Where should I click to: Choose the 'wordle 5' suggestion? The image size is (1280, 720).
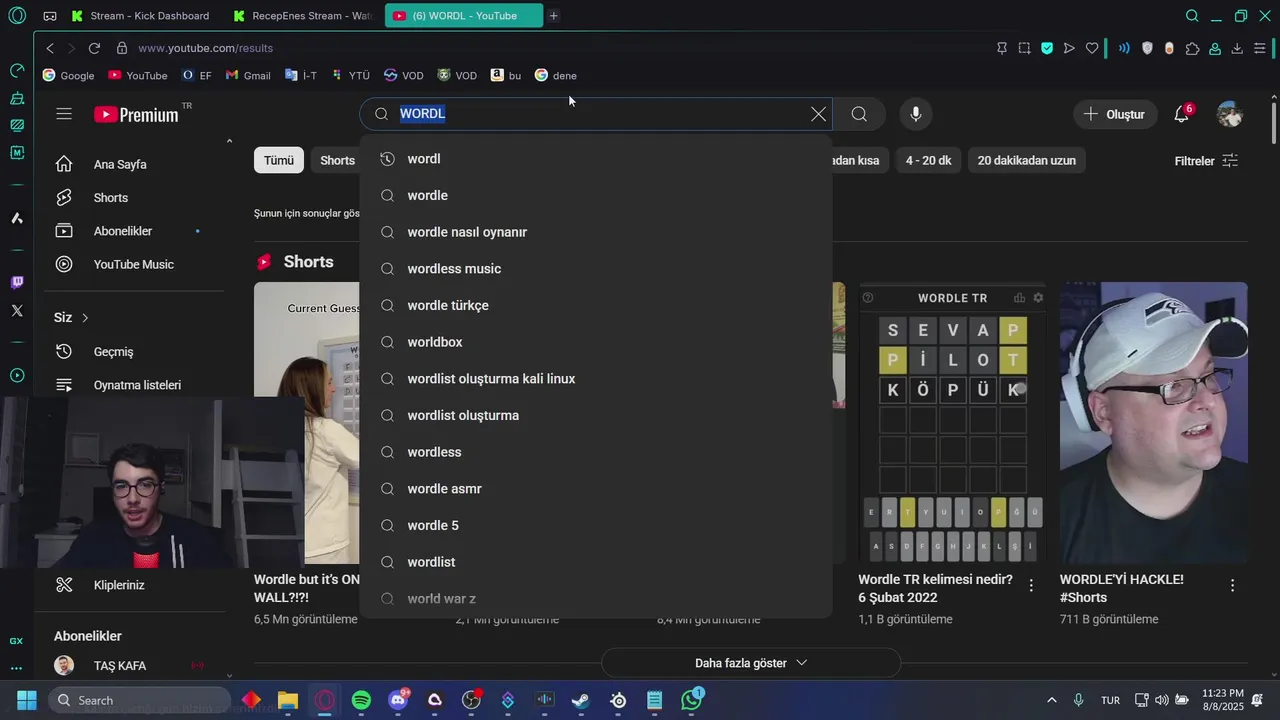[x=596, y=525]
